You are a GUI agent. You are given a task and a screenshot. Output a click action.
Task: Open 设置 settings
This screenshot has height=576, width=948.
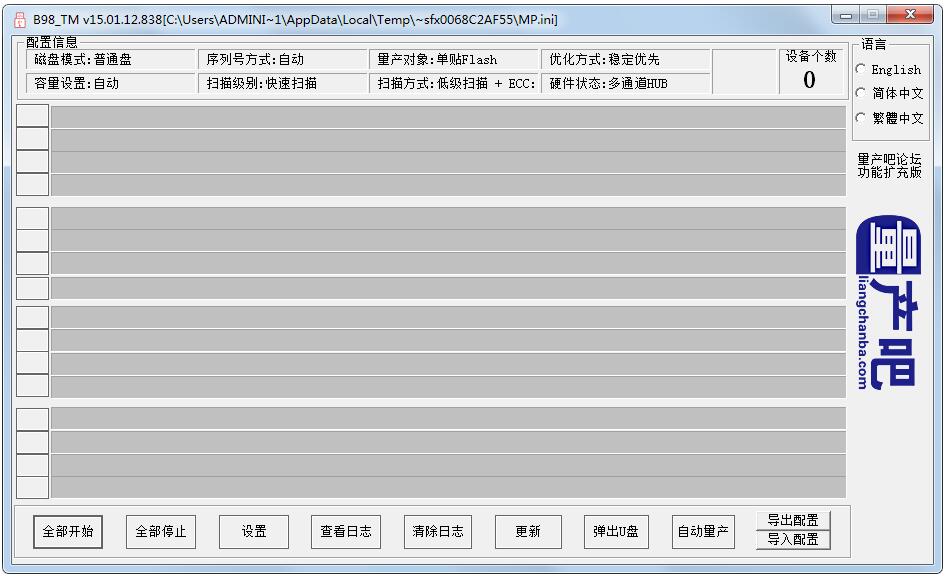pos(254,531)
